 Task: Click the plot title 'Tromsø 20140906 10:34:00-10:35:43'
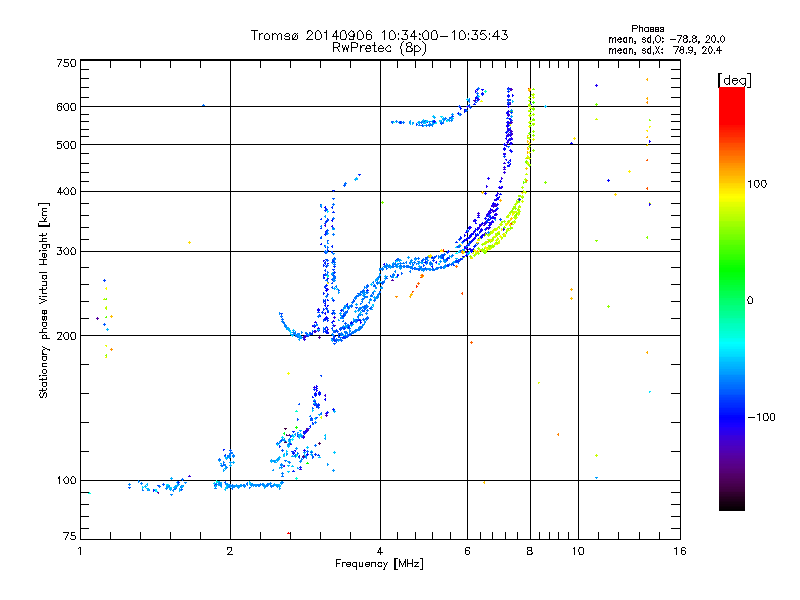(x=379, y=35)
